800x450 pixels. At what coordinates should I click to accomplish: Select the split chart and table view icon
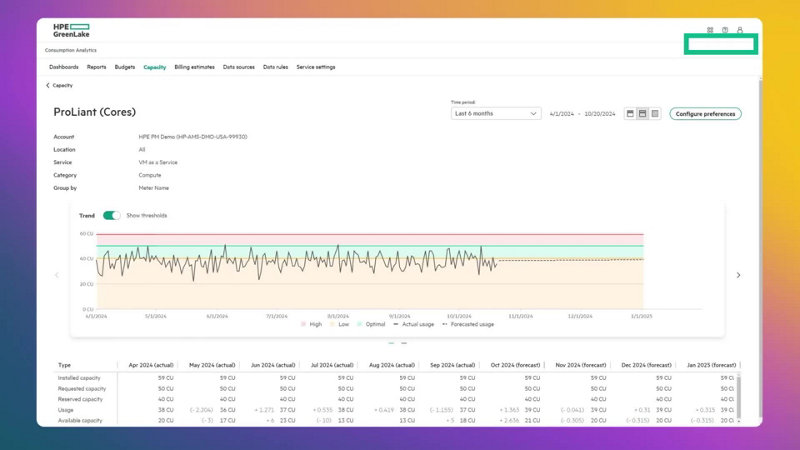point(642,114)
